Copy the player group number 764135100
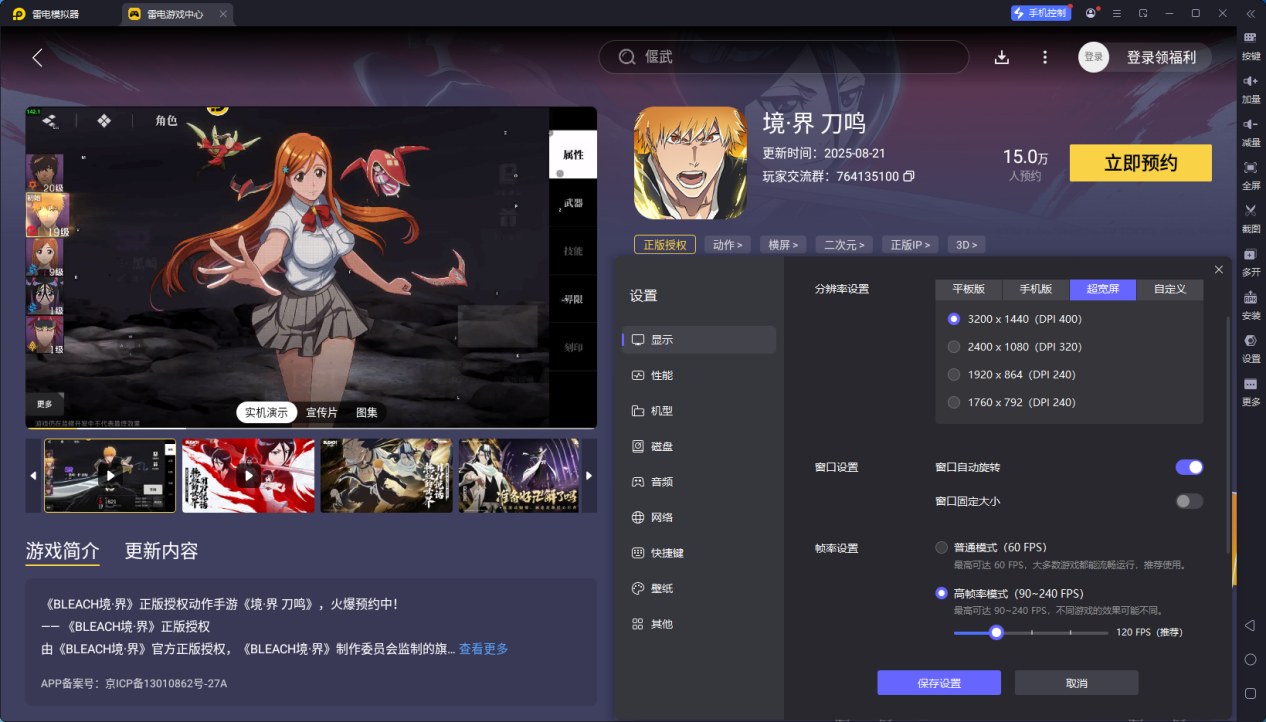 [x=909, y=176]
